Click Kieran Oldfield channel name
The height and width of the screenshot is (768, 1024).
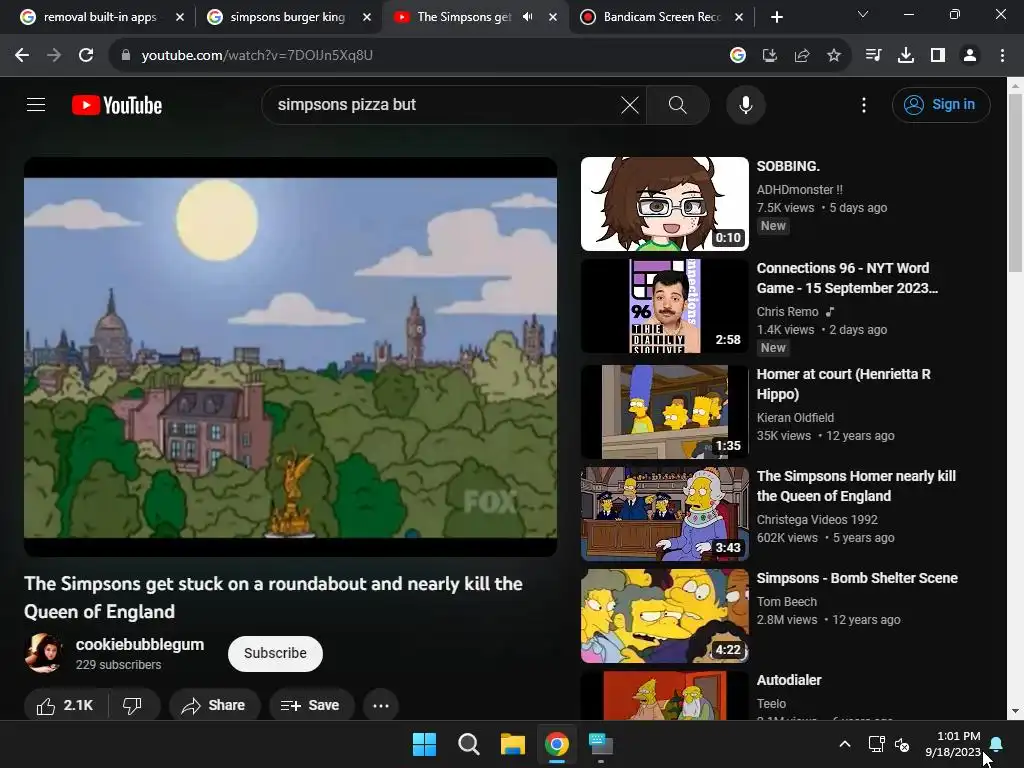(795, 417)
